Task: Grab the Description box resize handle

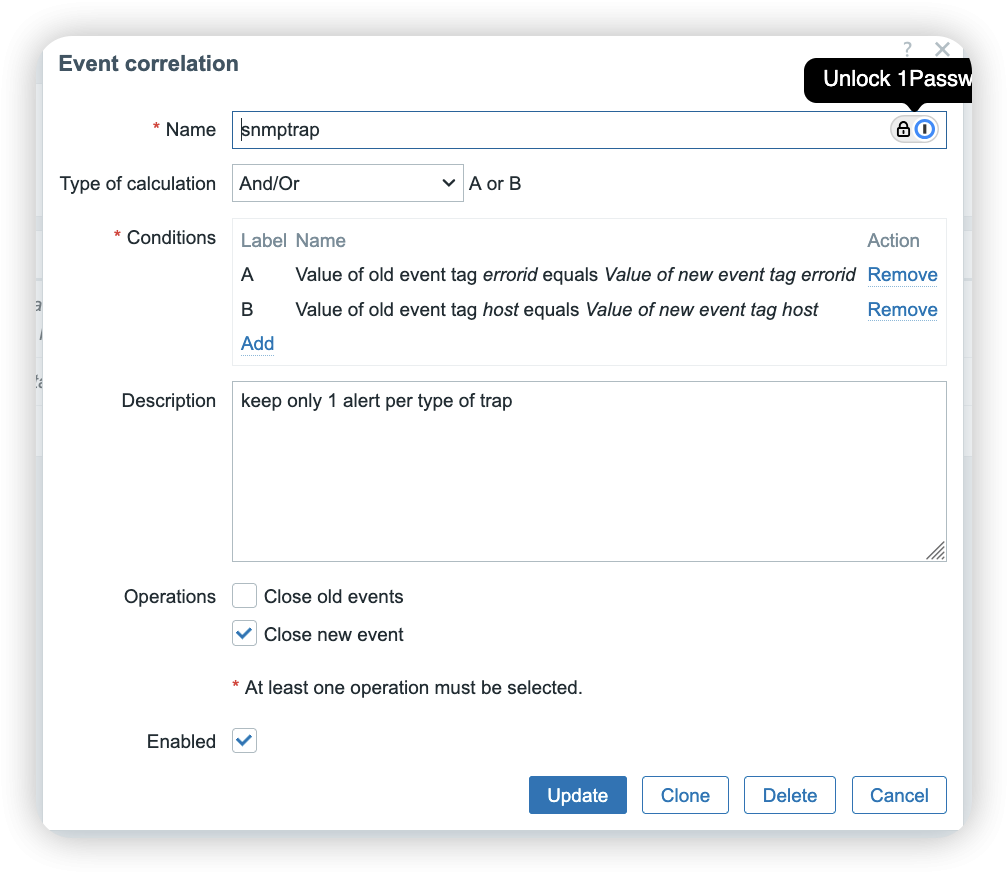Action: (x=935, y=551)
